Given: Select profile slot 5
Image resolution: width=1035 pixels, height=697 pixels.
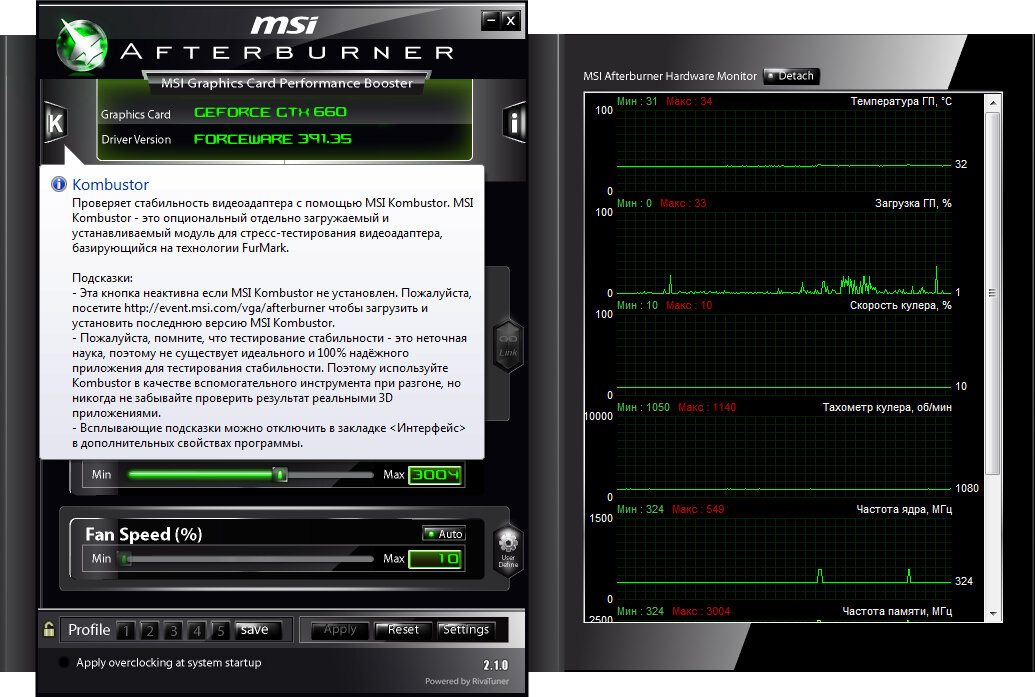Looking at the screenshot, I should pos(221,631).
